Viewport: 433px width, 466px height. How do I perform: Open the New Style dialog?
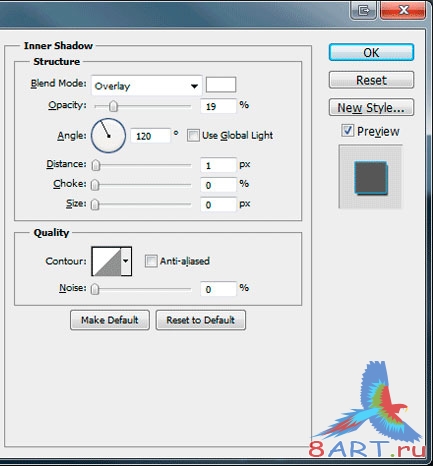(371, 107)
